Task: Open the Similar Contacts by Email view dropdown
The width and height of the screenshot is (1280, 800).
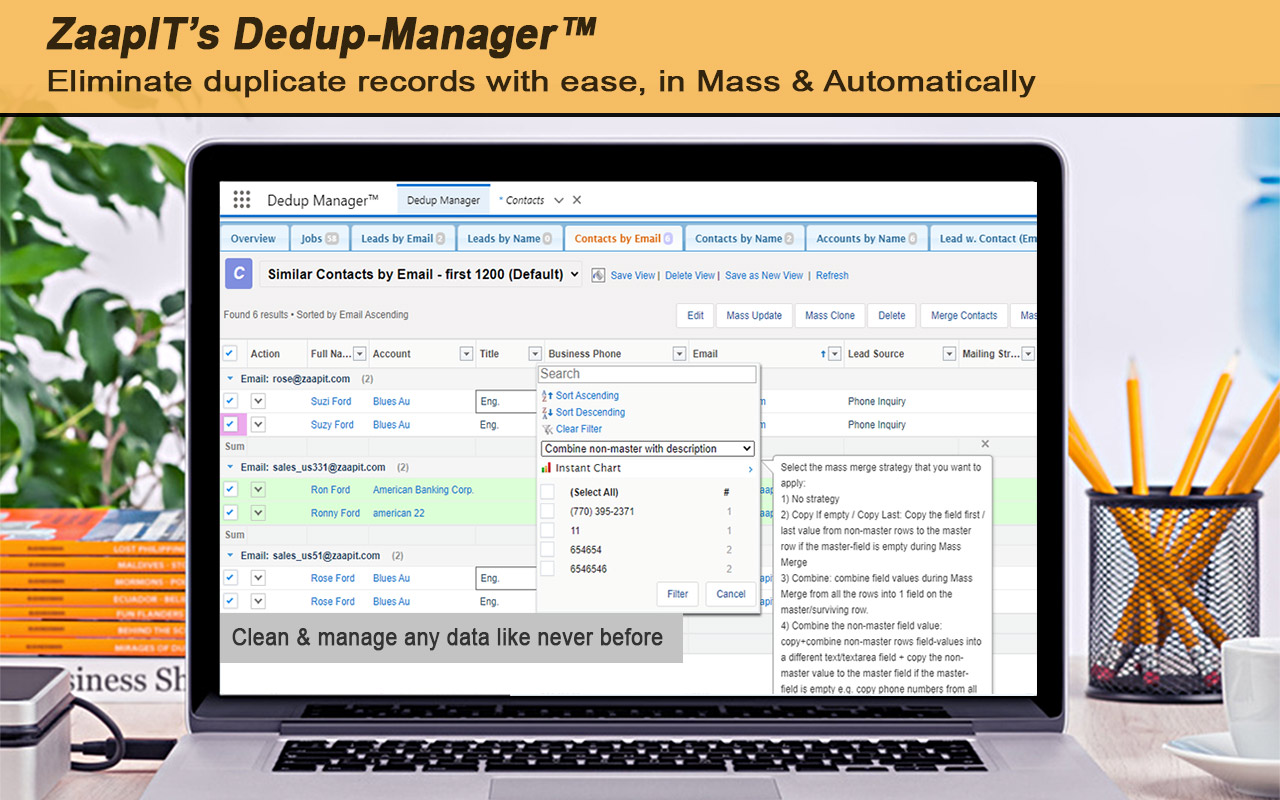Action: [421, 274]
